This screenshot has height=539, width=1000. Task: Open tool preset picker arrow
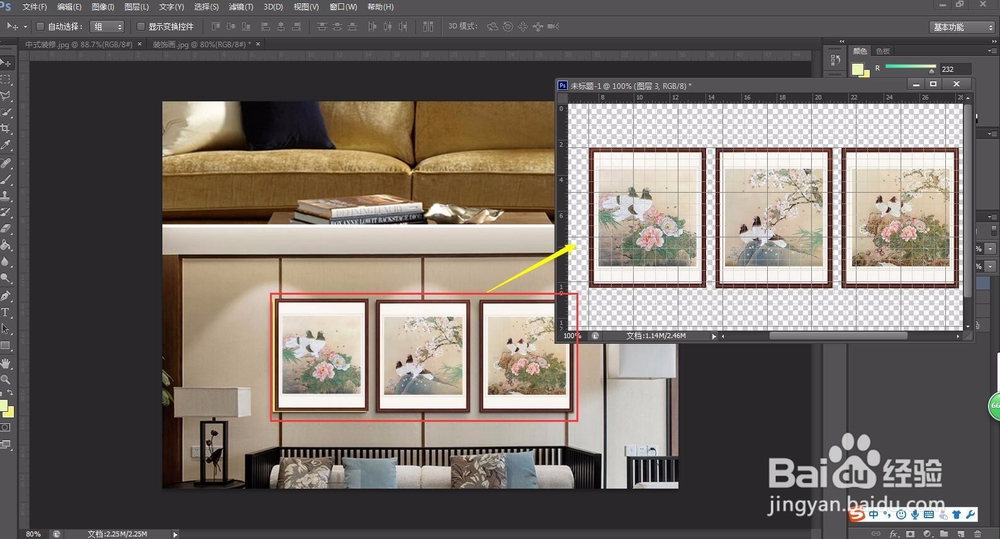point(26,27)
